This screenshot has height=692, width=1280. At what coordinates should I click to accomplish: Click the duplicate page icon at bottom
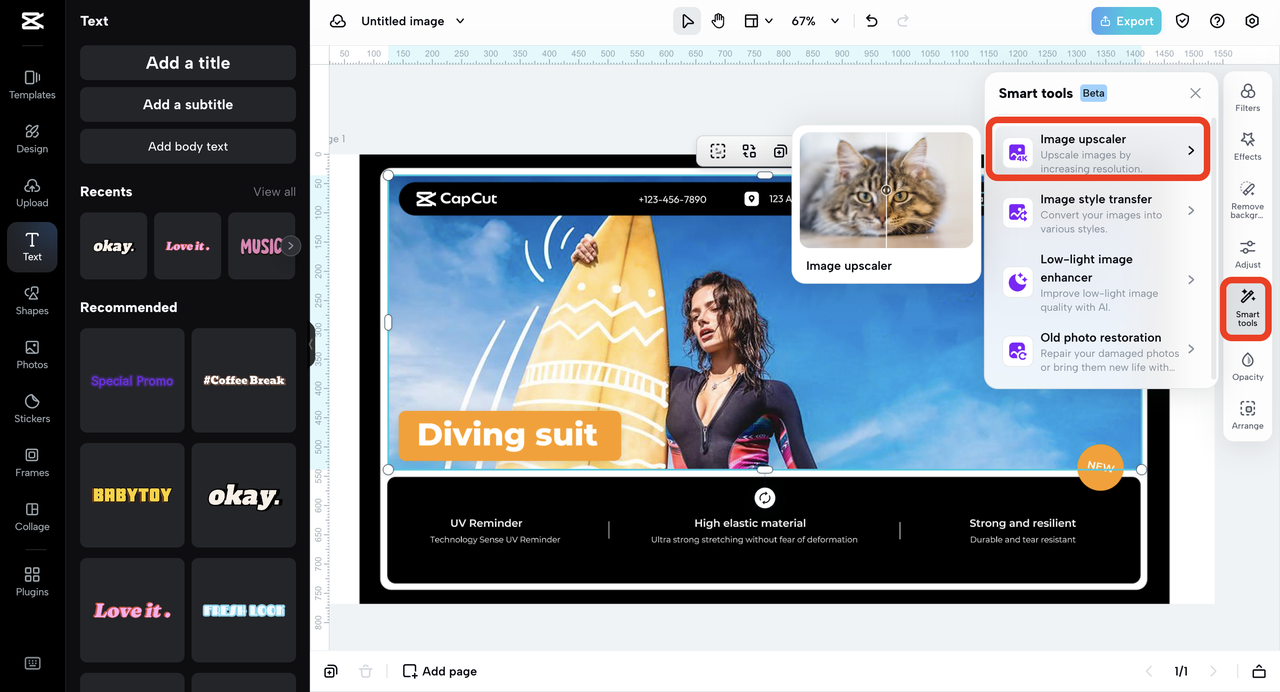point(331,671)
